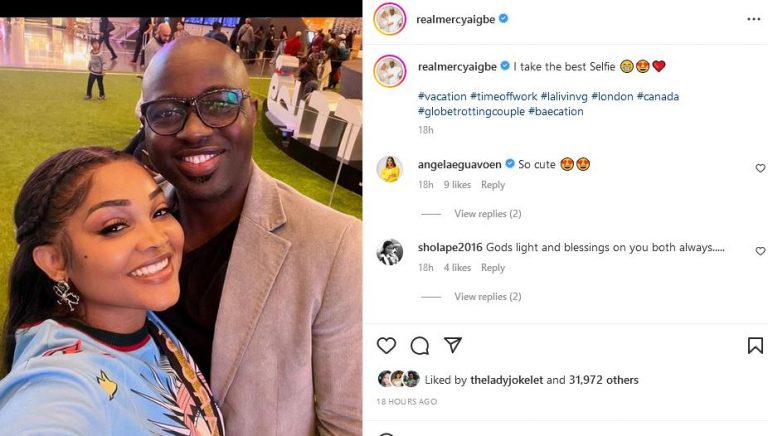Like angelaeguavoen's comment heart

pos(760,168)
